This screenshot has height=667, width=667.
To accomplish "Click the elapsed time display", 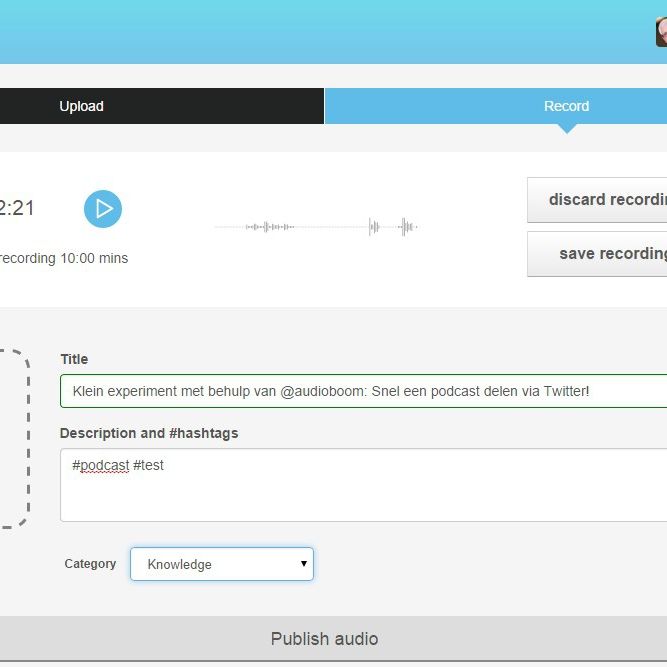I will tap(17, 208).
